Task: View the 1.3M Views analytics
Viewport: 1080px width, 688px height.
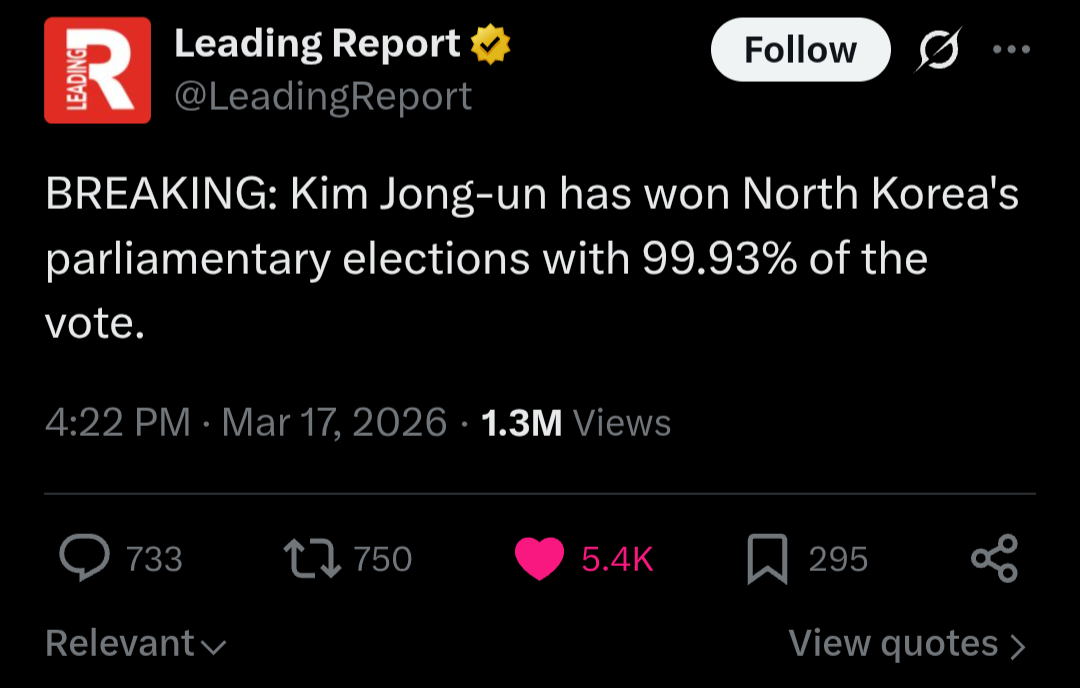Action: coord(576,422)
